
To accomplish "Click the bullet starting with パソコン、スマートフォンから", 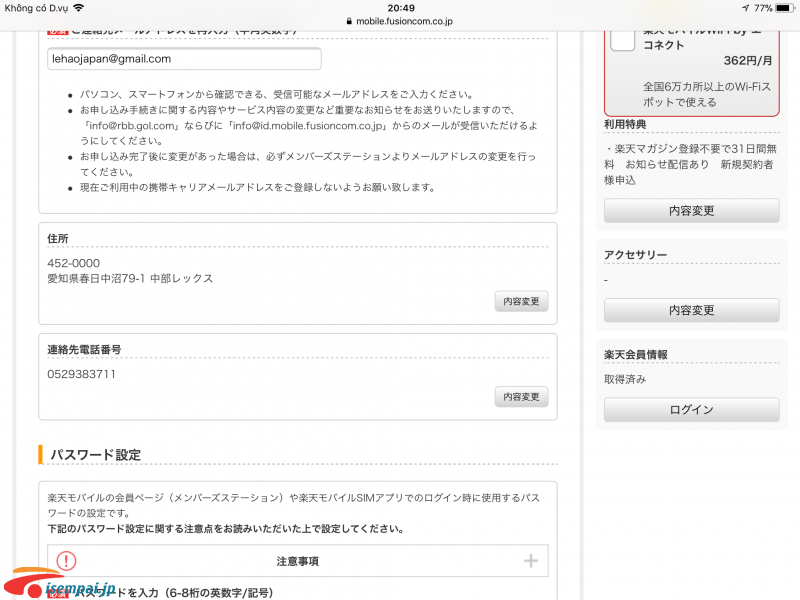I will click(x=278, y=94).
